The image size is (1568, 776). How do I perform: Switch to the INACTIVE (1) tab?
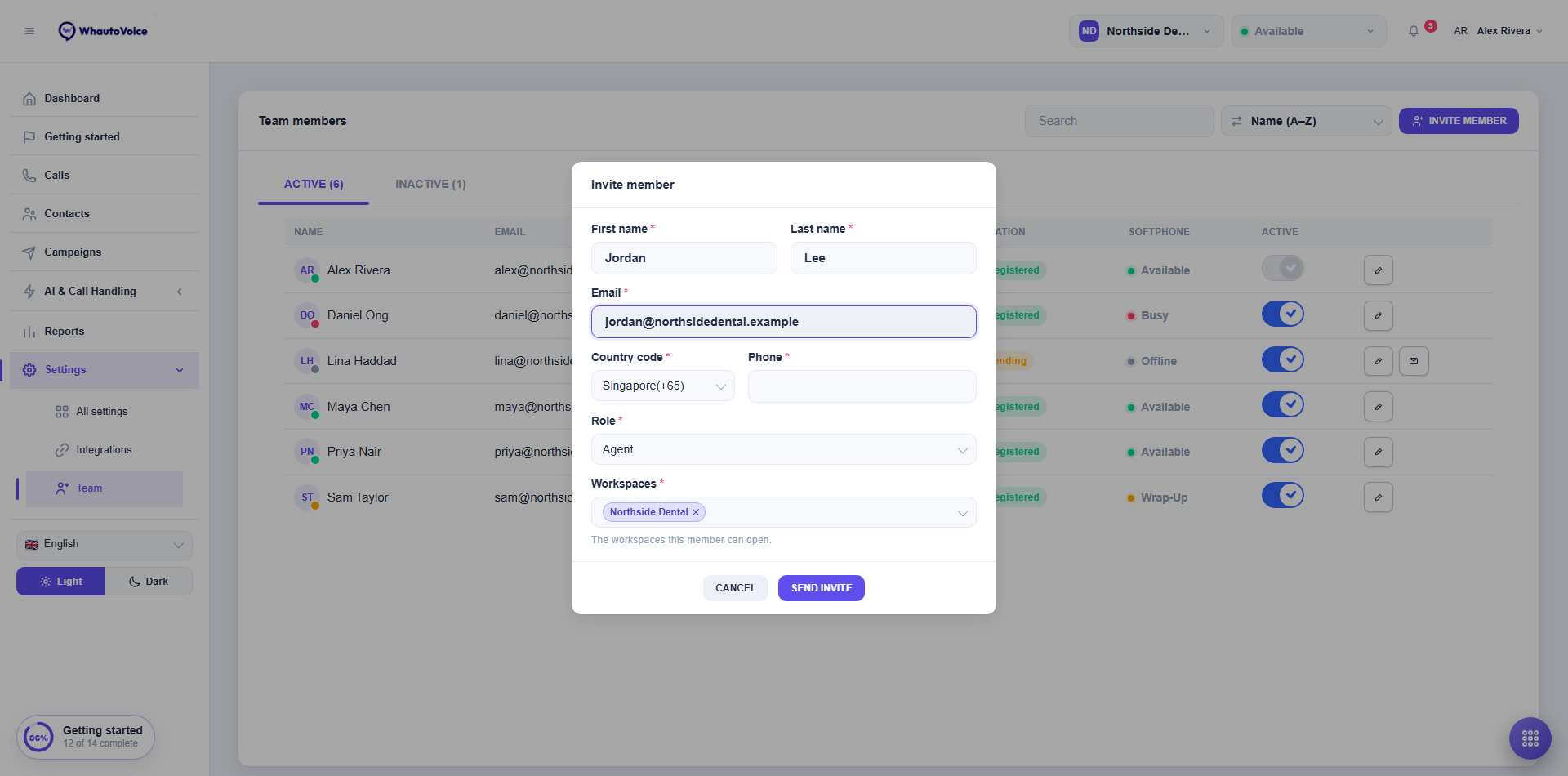click(430, 184)
